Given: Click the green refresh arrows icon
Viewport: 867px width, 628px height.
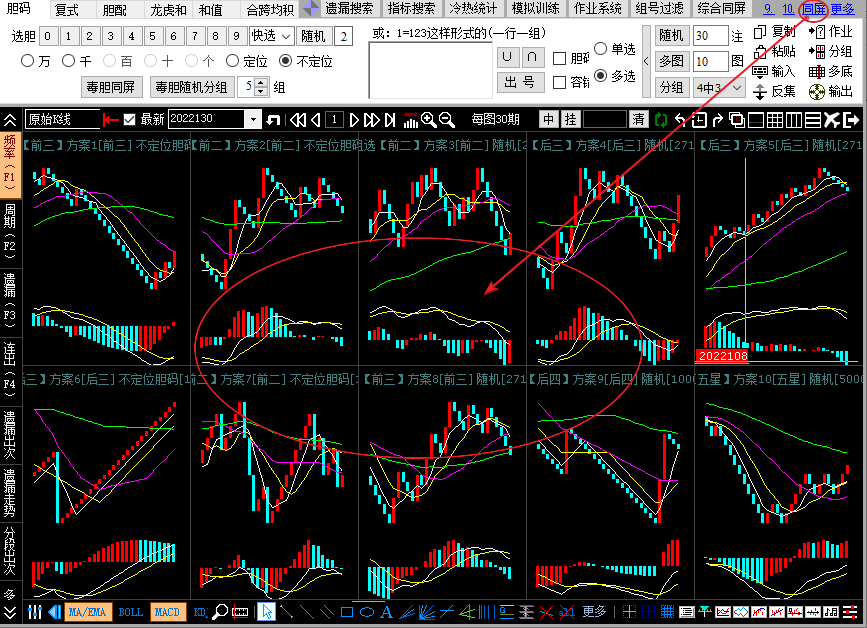Looking at the screenshot, I should [x=661, y=120].
